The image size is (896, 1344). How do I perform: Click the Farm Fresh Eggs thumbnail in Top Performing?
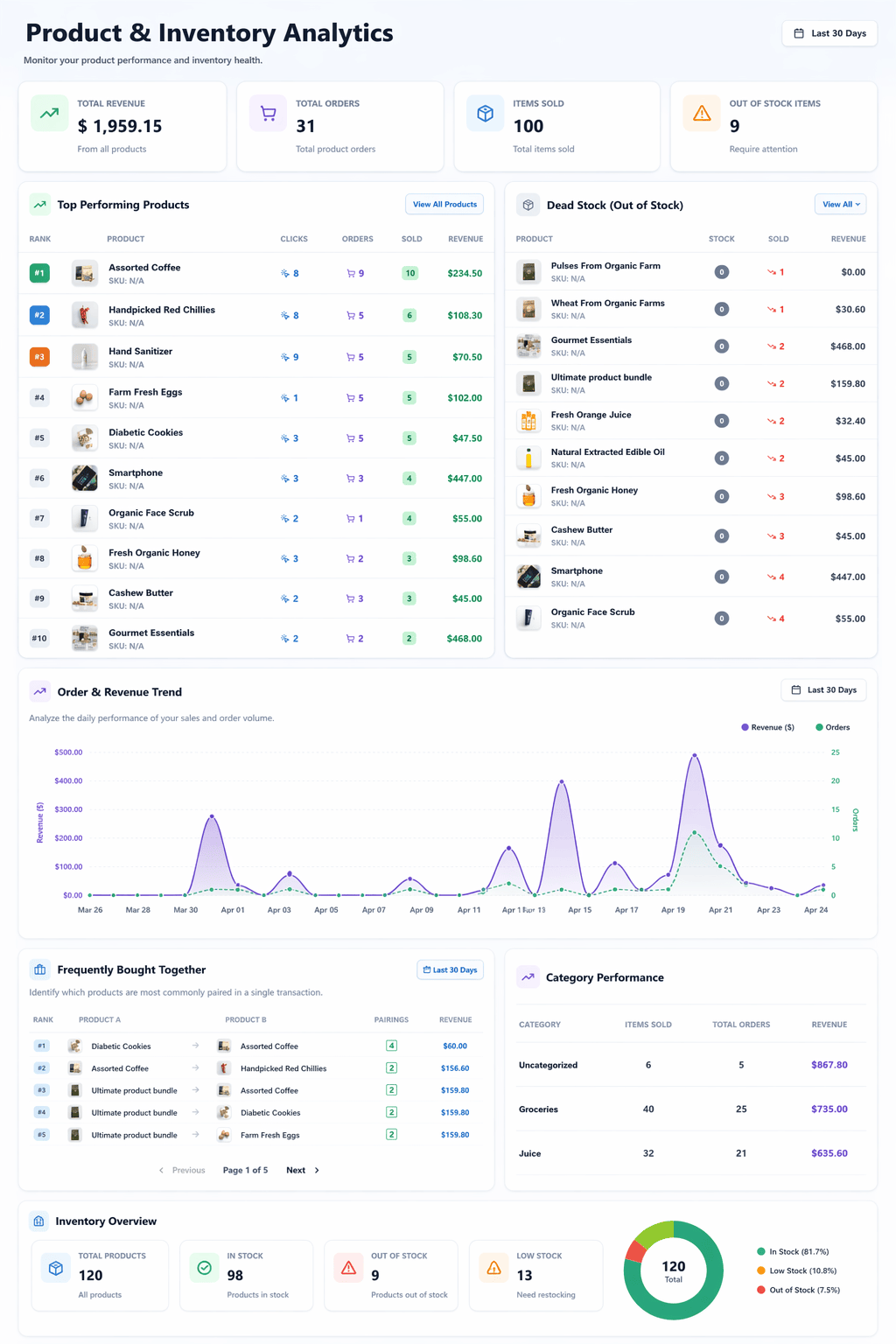(x=85, y=398)
